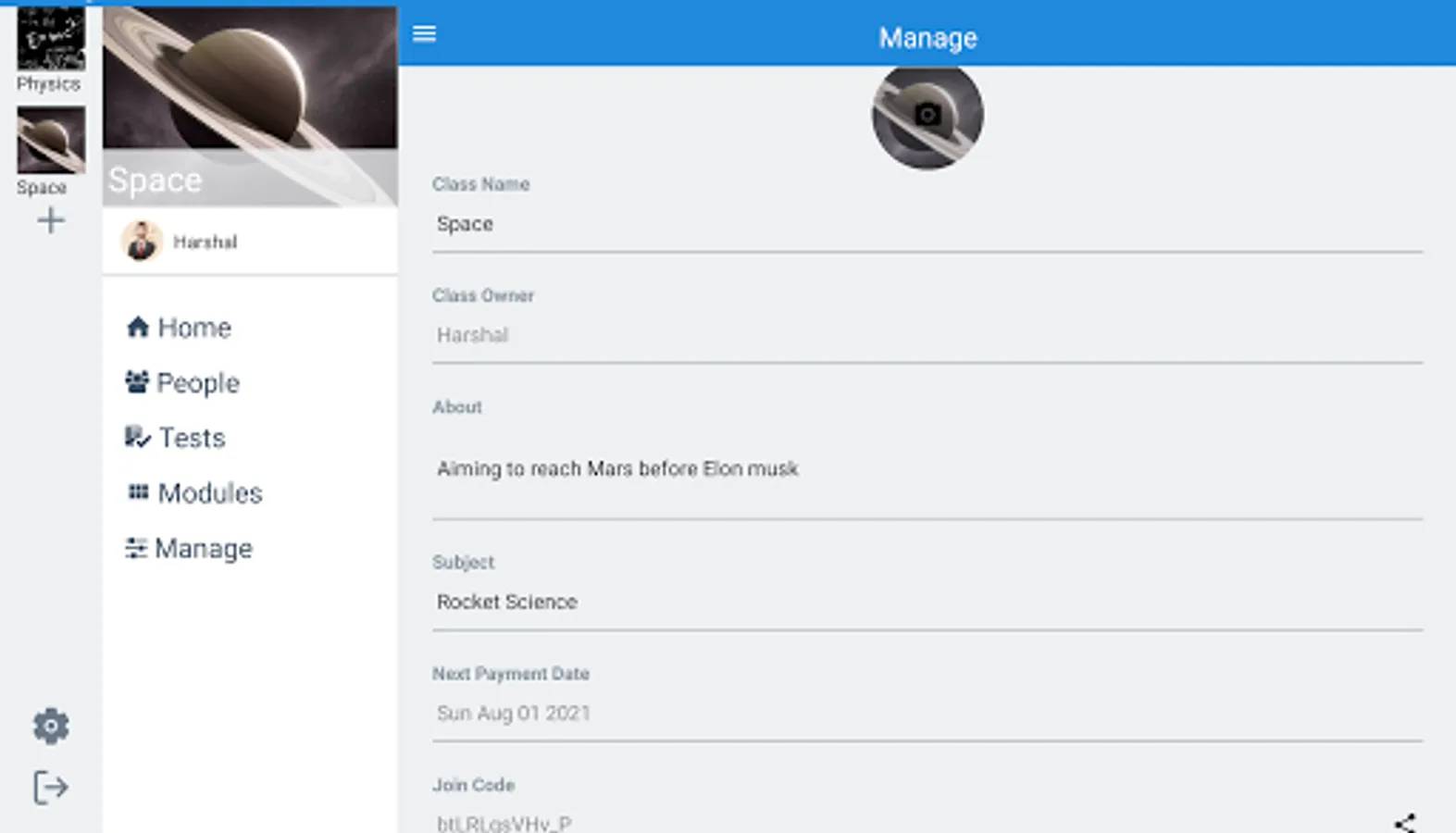Edit the Subject field

pyautogui.click(x=927, y=603)
